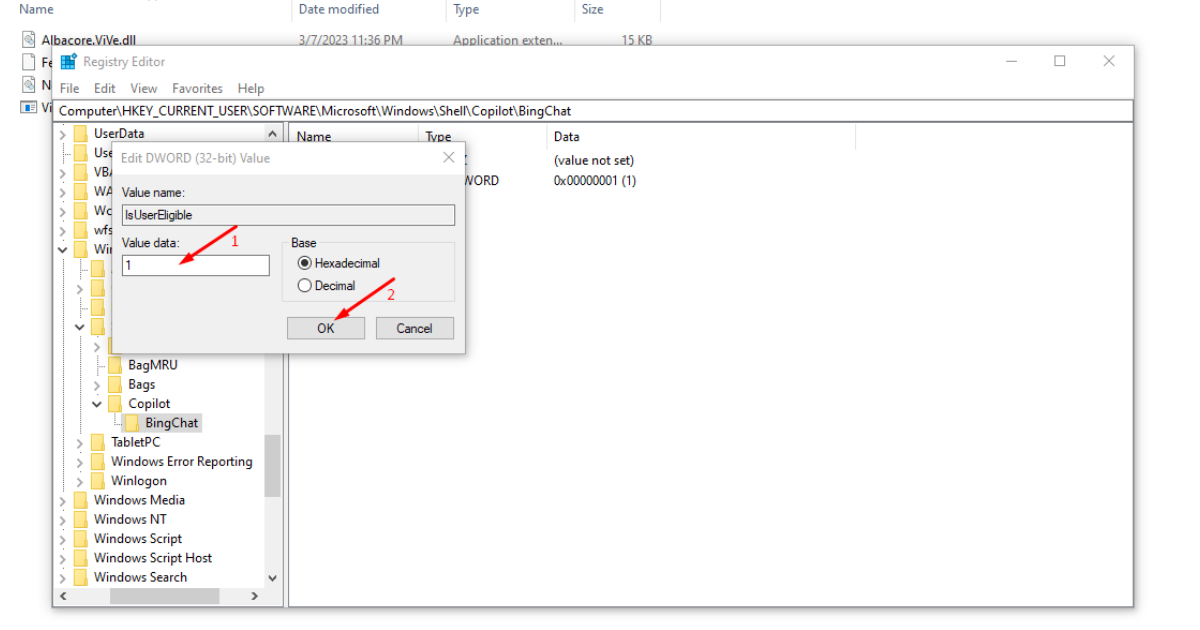
Task: Expand the Windows Script Host tree node
Action: (63, 558)
